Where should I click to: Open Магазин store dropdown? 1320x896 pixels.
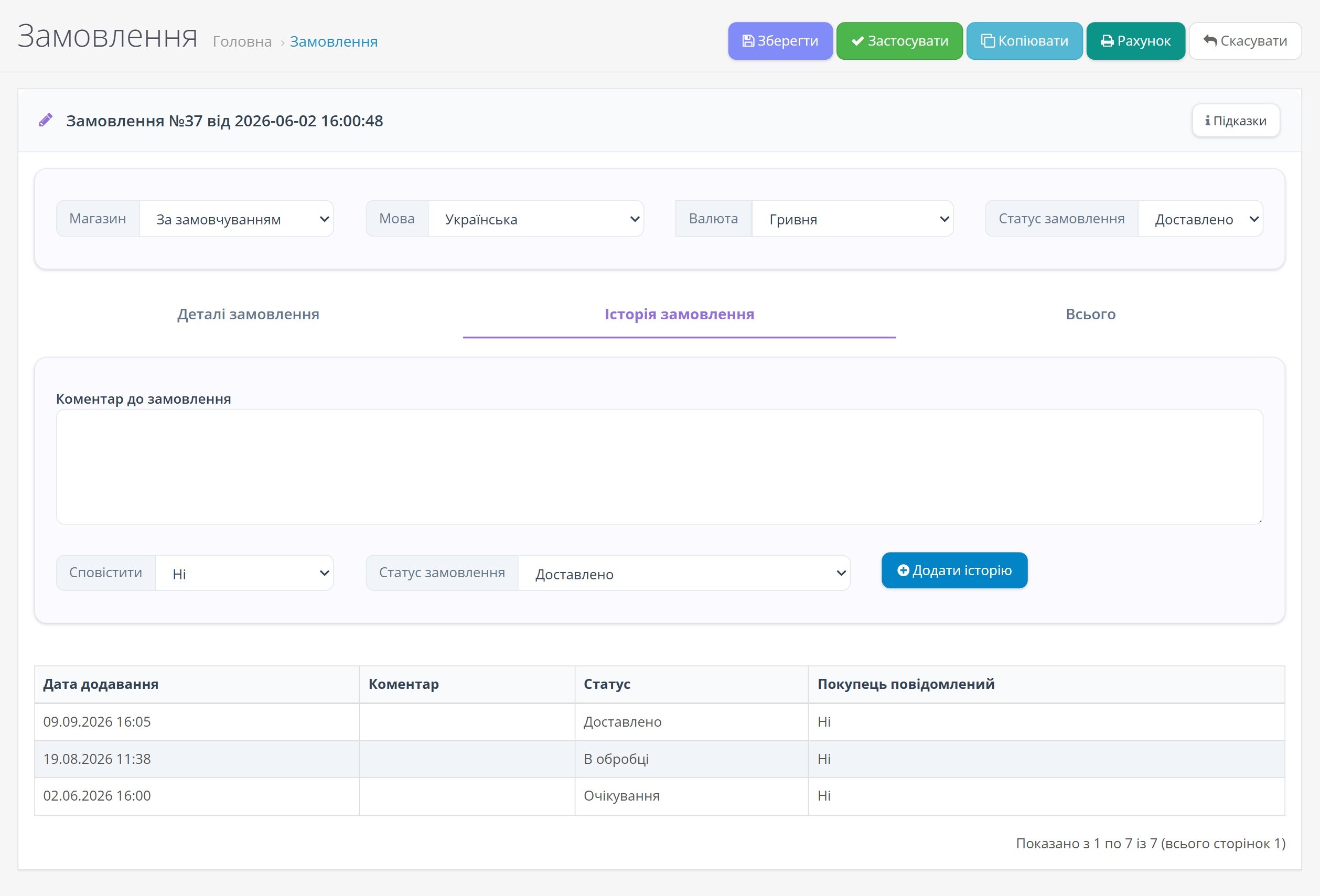point(237,219)
